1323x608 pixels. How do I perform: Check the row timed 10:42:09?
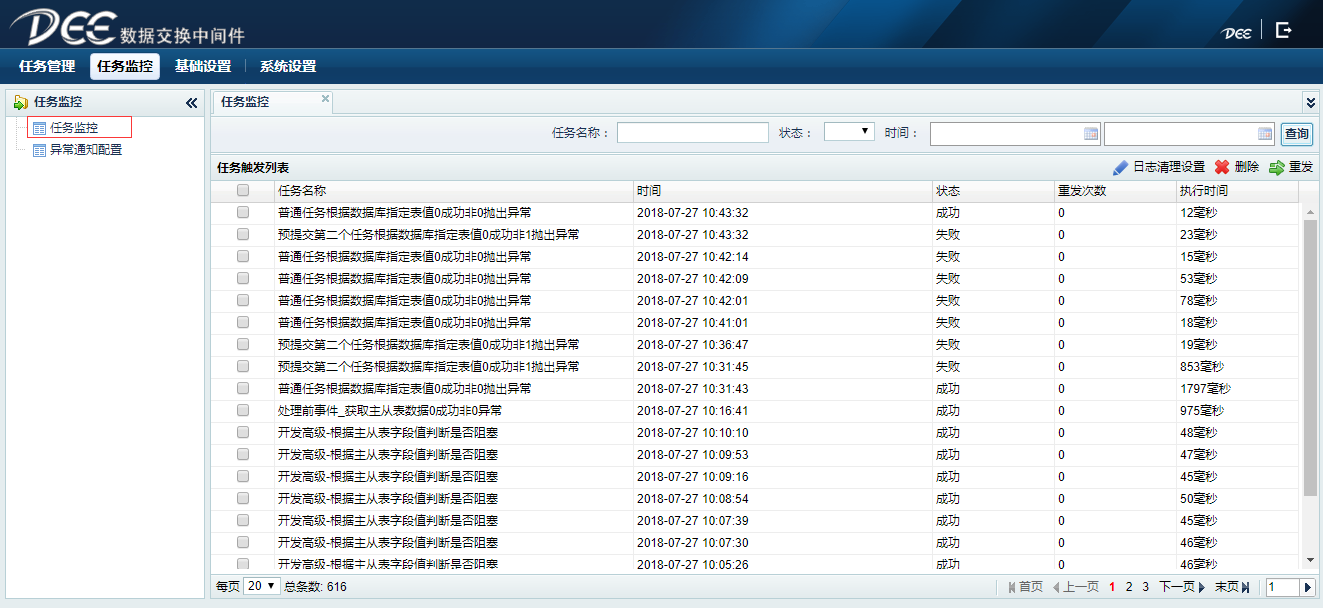coord(243,278)
